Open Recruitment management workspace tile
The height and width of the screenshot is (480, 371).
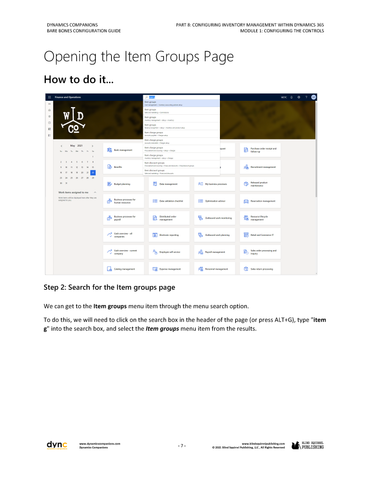click(x=260, y=167)
